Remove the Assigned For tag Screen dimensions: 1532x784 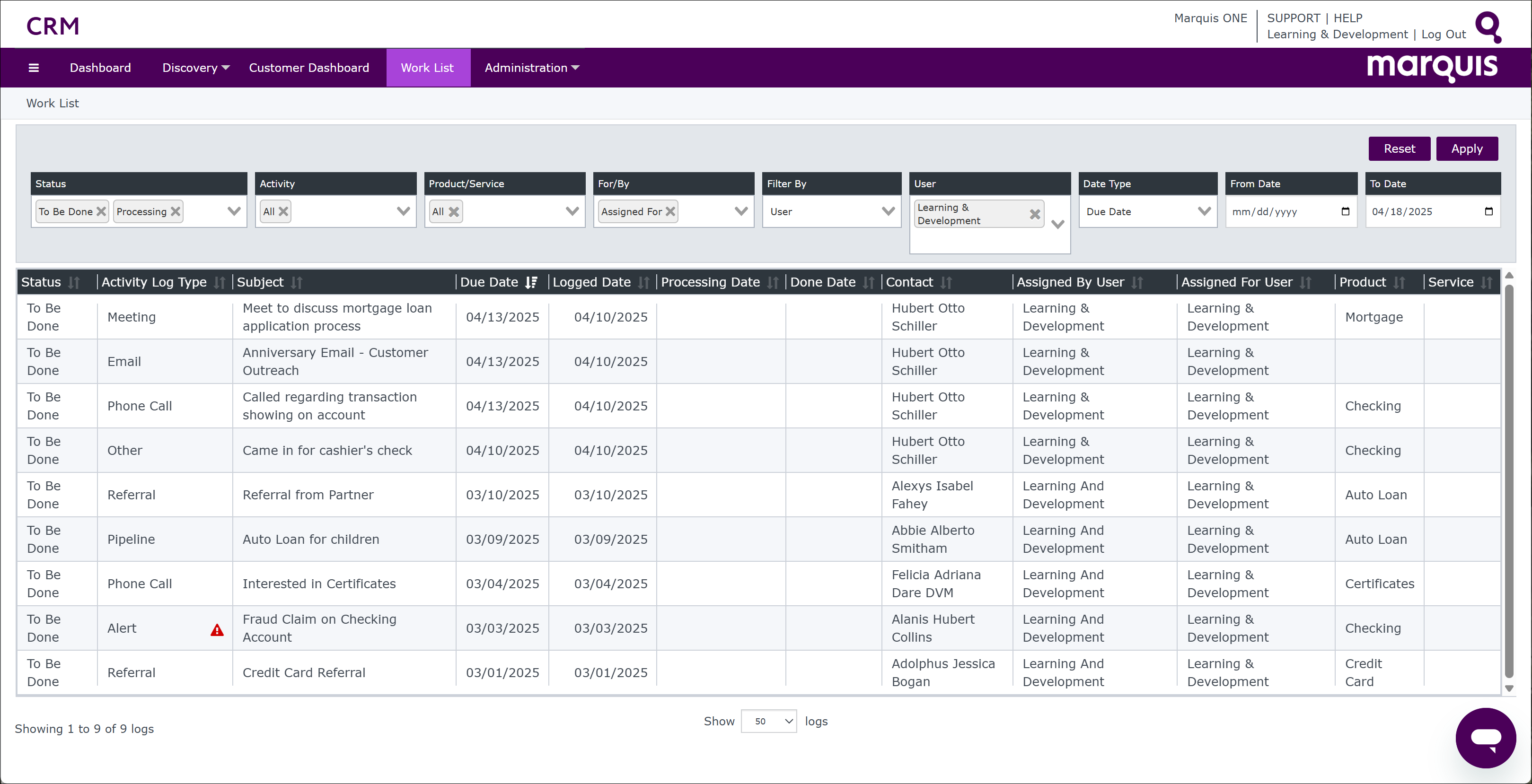tap(670, 211)
